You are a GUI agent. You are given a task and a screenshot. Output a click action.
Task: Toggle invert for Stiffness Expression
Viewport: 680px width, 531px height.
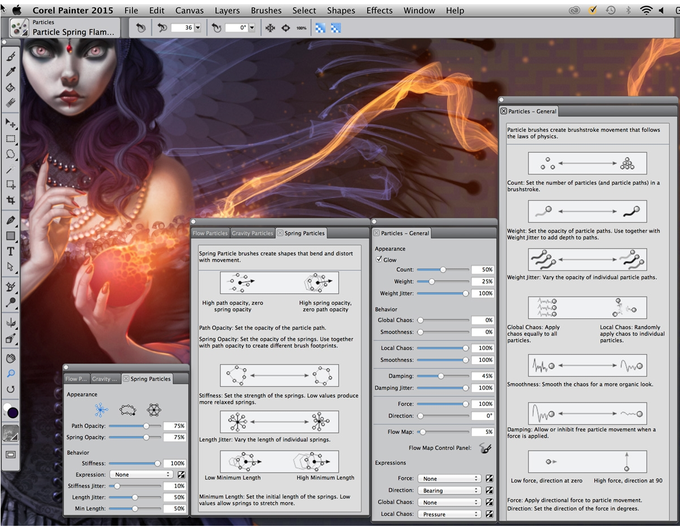[181, 475]
